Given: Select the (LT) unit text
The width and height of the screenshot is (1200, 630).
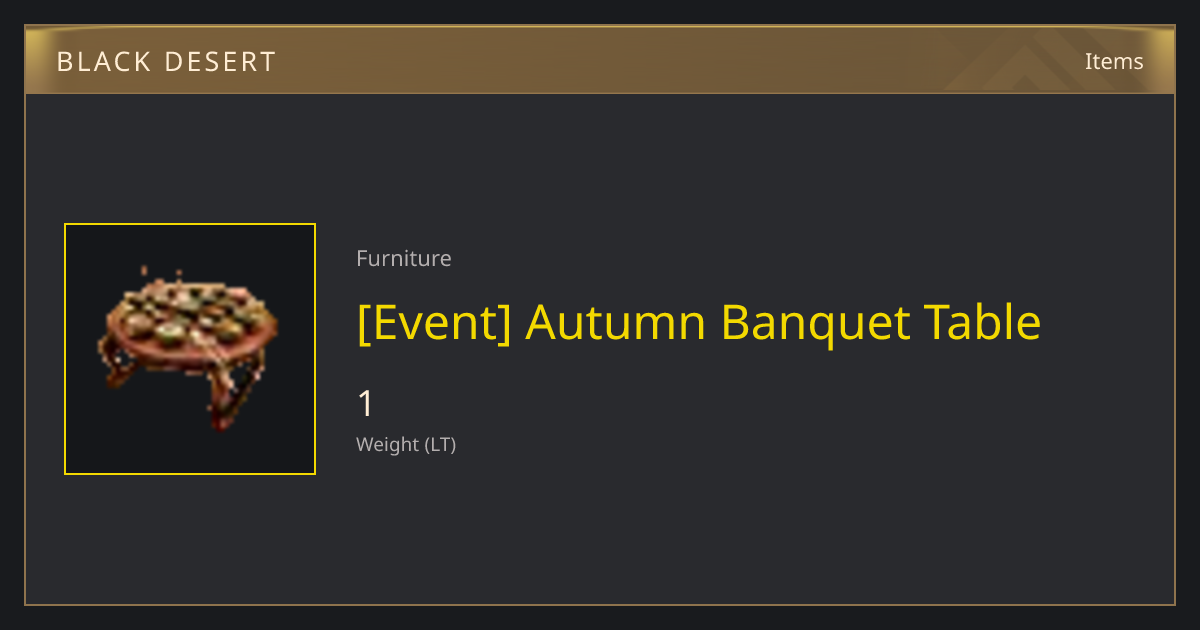Looking at the screenshot, I should pyautogui.click(x=441, y=444).
